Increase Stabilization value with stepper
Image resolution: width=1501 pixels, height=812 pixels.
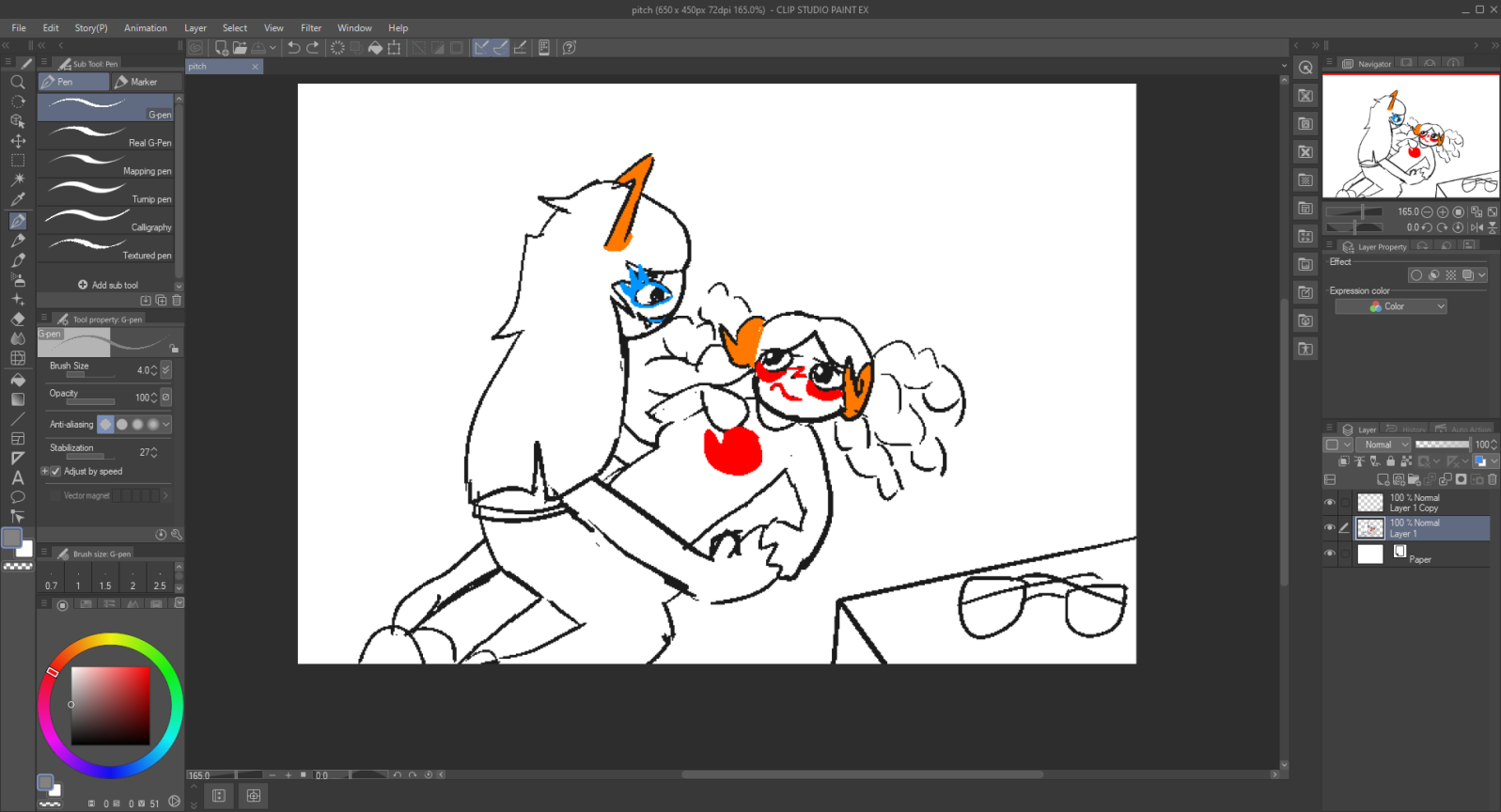[154, 449]
